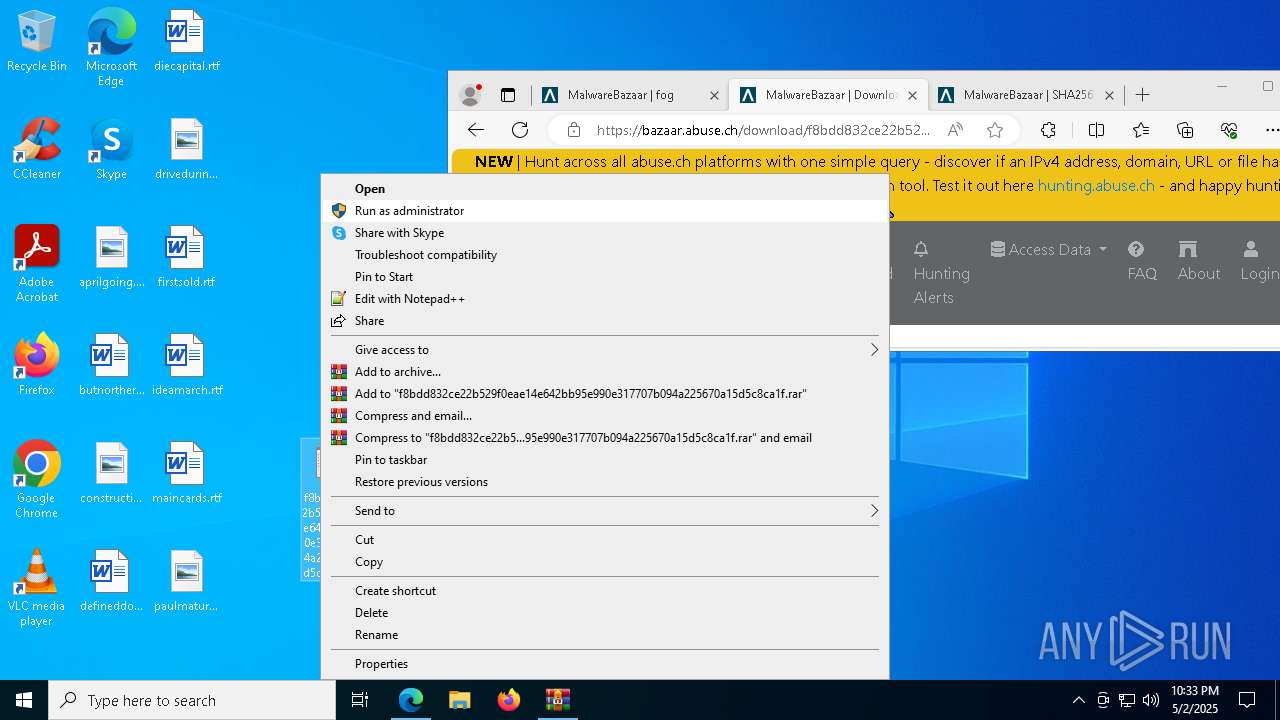The width and height of the screenshot is (1280, 720).
Task: Go to FAQ page link
Action: click(x=1142, y=261)
